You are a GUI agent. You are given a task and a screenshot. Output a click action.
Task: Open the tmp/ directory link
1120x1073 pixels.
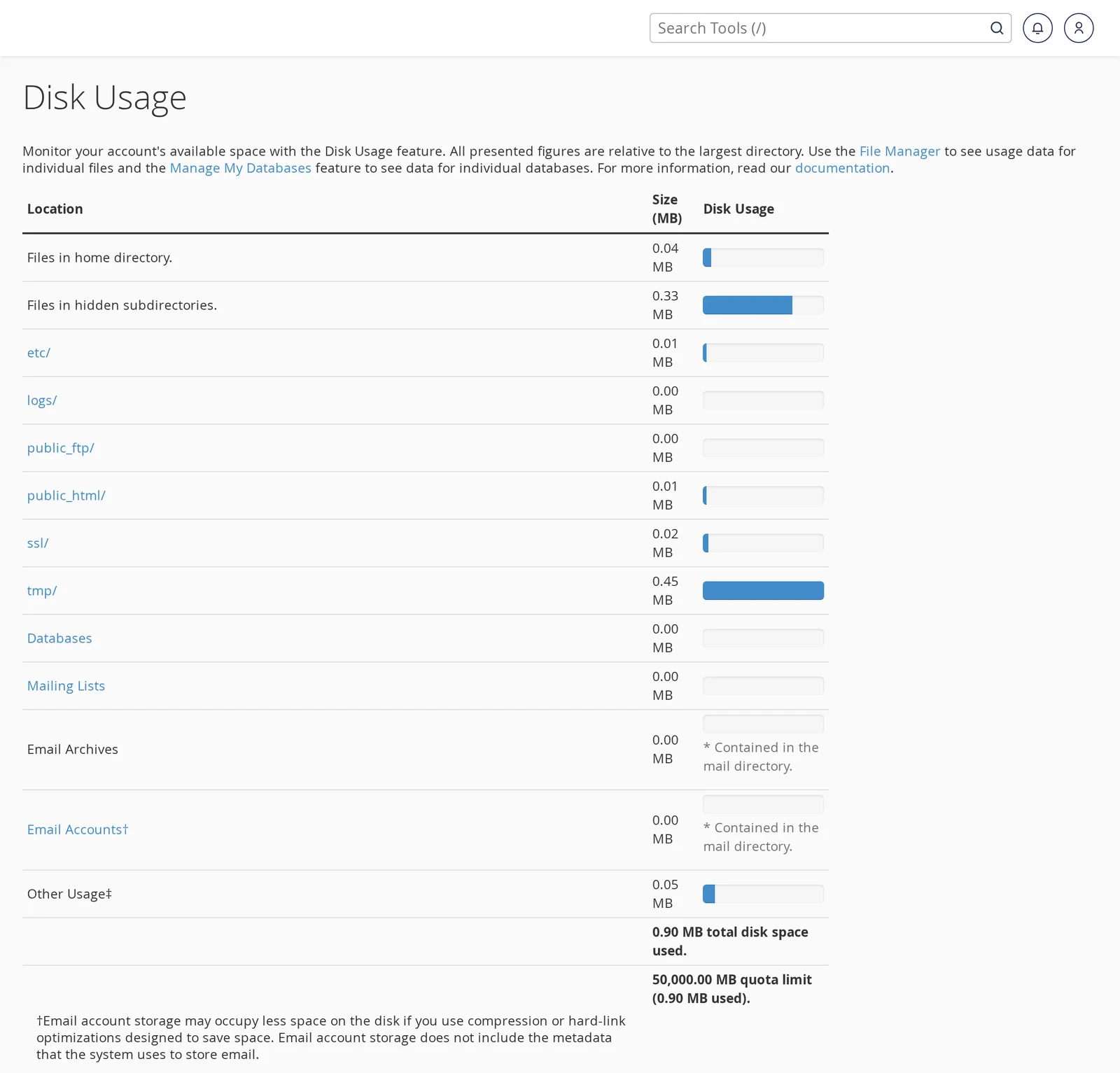pos(42,591)
